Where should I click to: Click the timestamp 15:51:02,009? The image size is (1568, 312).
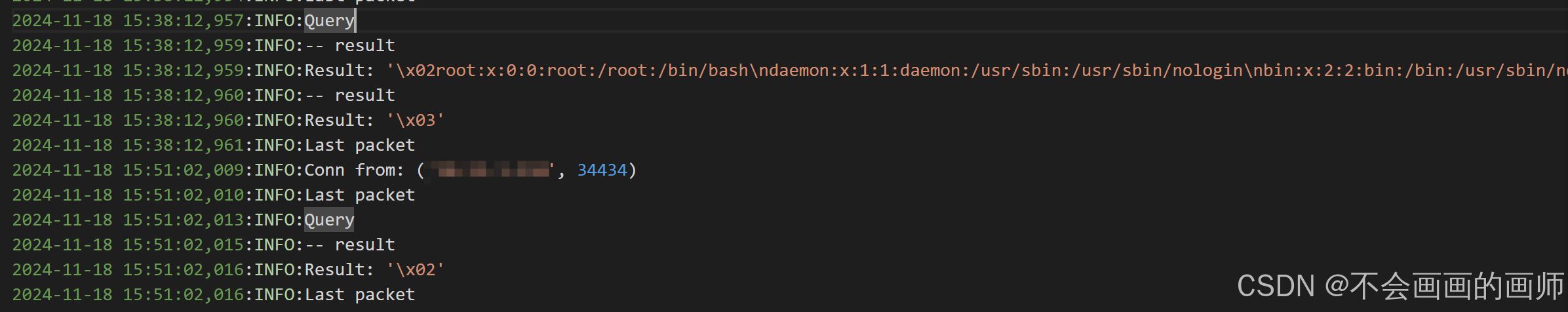pos(183,170)
